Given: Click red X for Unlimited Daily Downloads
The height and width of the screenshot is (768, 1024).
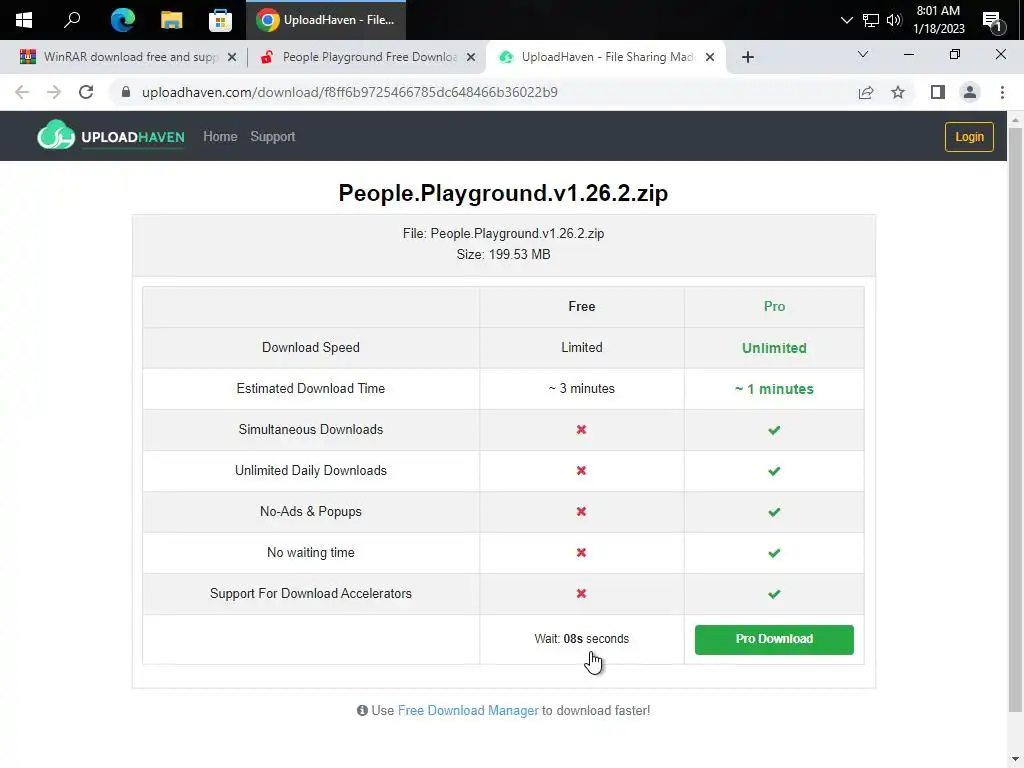Looking at the screenshot, I should [x=581, y=470].
